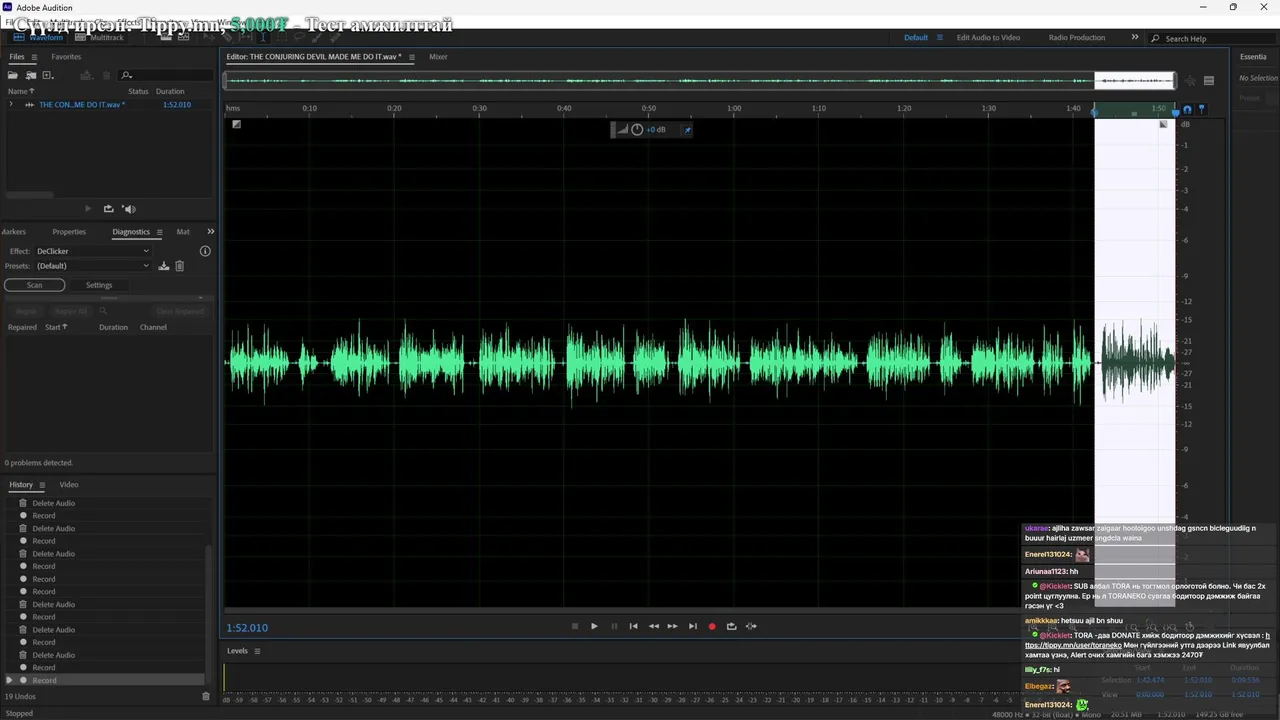Click the red Record button
Viewport: 1280px width, 720px height.
pos(712,626)
